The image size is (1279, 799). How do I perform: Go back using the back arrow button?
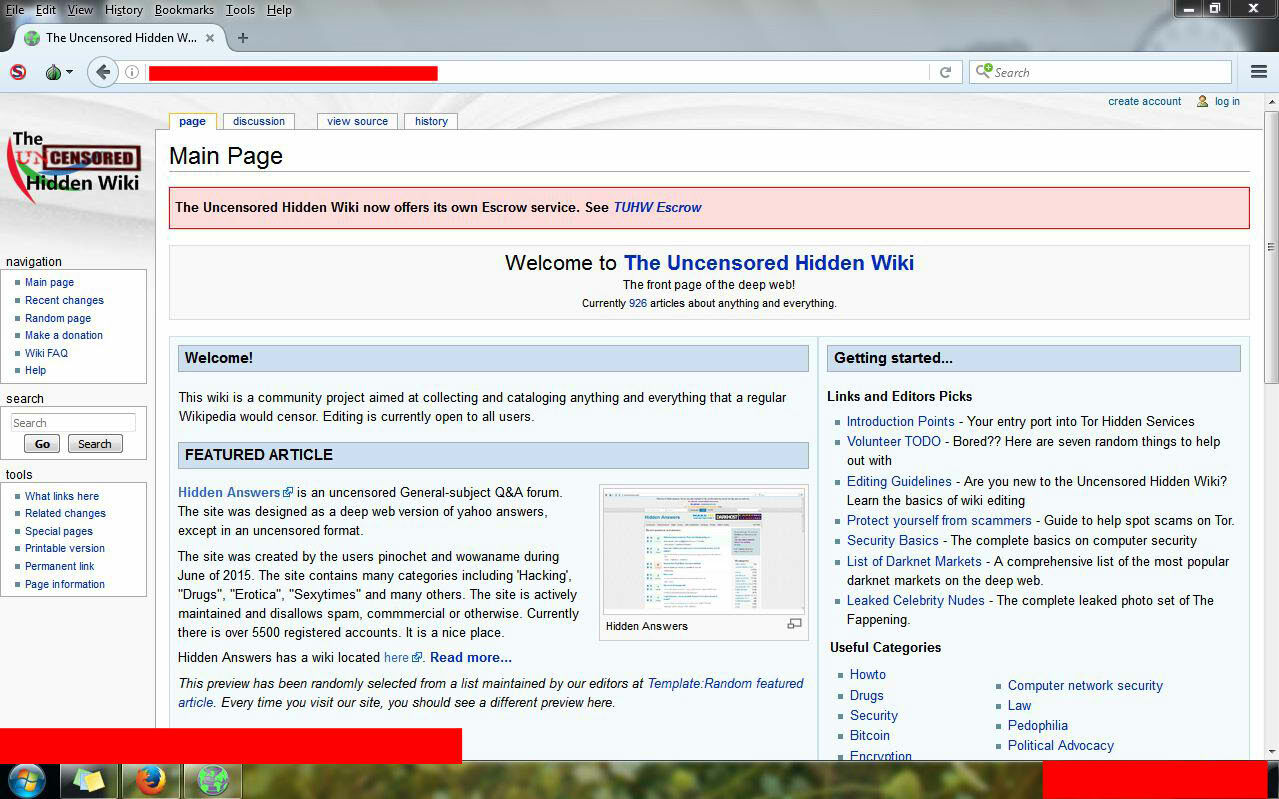click(x=103, y=72)
